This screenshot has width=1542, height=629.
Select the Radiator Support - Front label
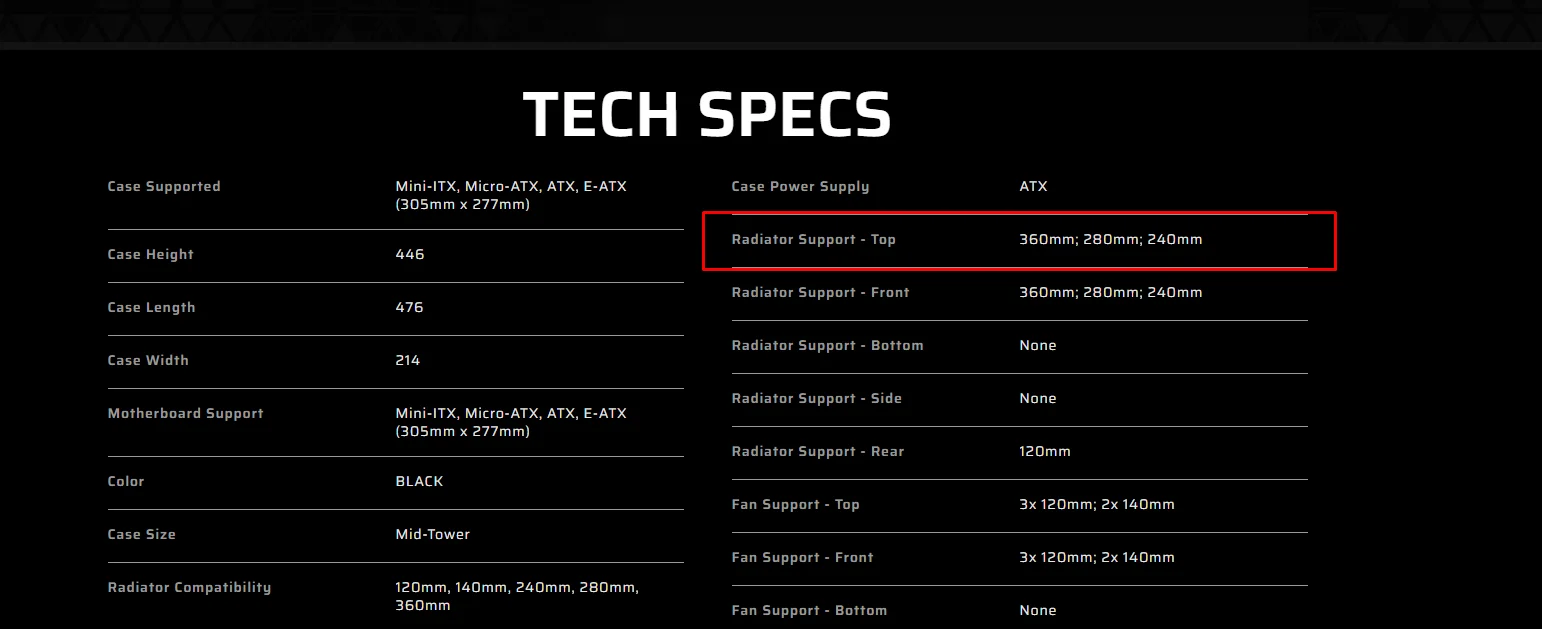click(x=820, y=292)
